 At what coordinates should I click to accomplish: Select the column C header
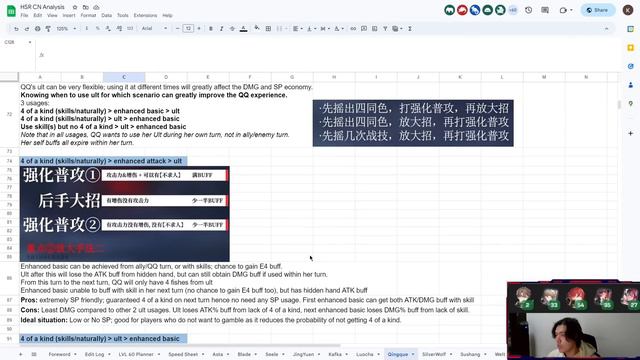[x=124, y=77]
